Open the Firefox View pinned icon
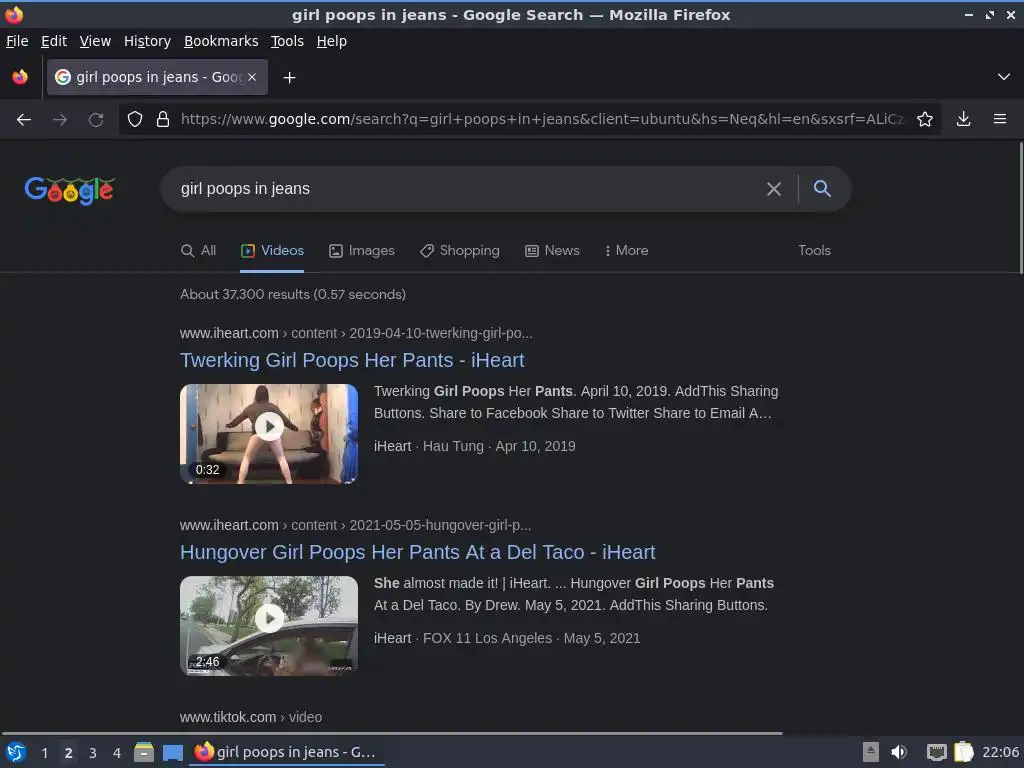This screenshot has width=1024, height=768. point(20,77)
